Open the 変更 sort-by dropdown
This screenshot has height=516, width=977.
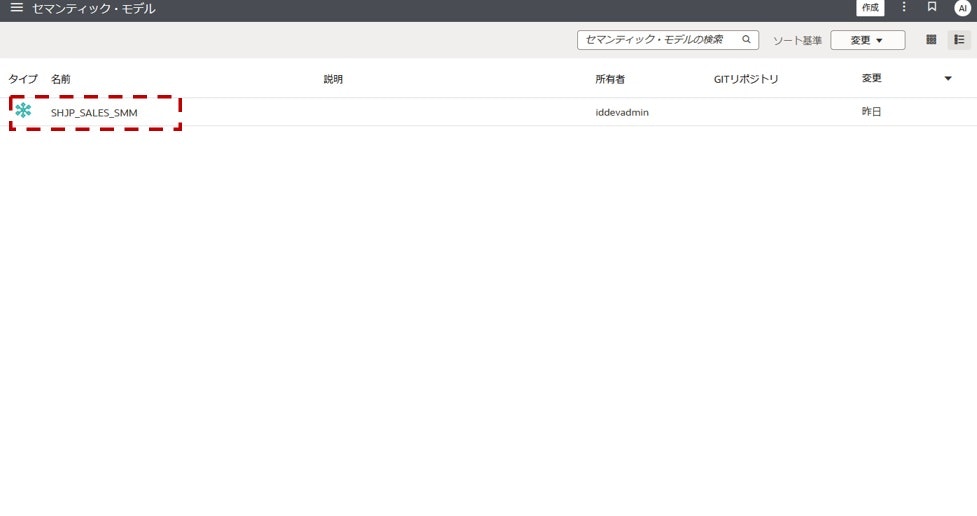pyautogui.click(x=867, y=40)
